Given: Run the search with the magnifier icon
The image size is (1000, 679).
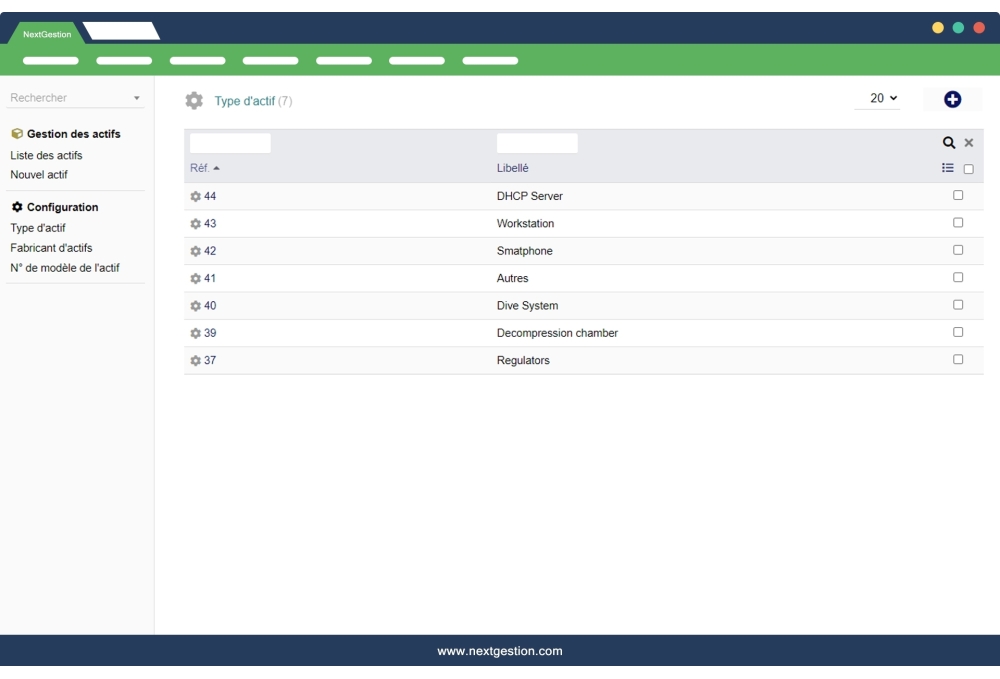Looking at the screenshot, I should 948,142.
